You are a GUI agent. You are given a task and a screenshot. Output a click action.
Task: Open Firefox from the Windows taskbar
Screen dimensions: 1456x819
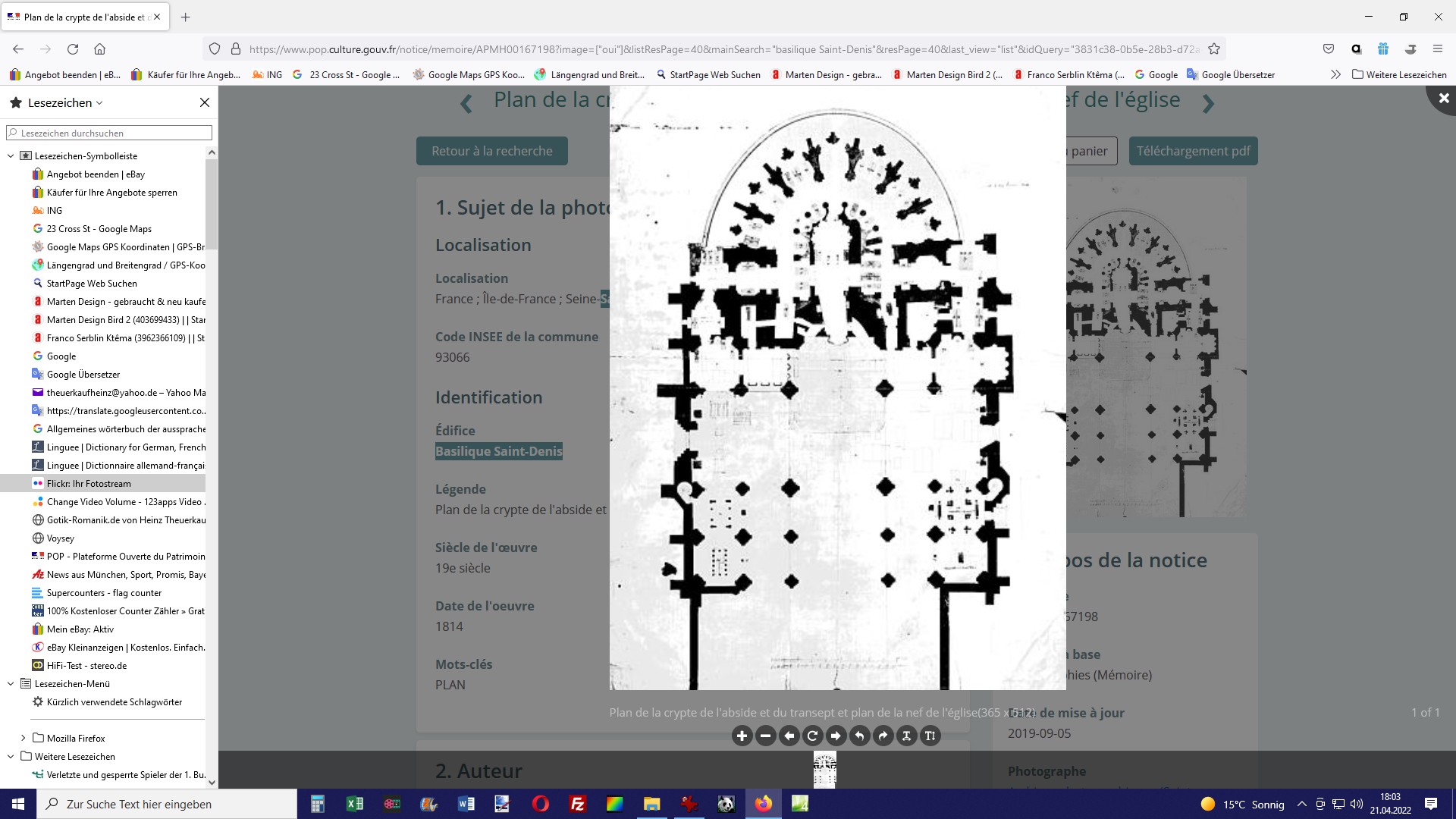click(x=763, y=804)
